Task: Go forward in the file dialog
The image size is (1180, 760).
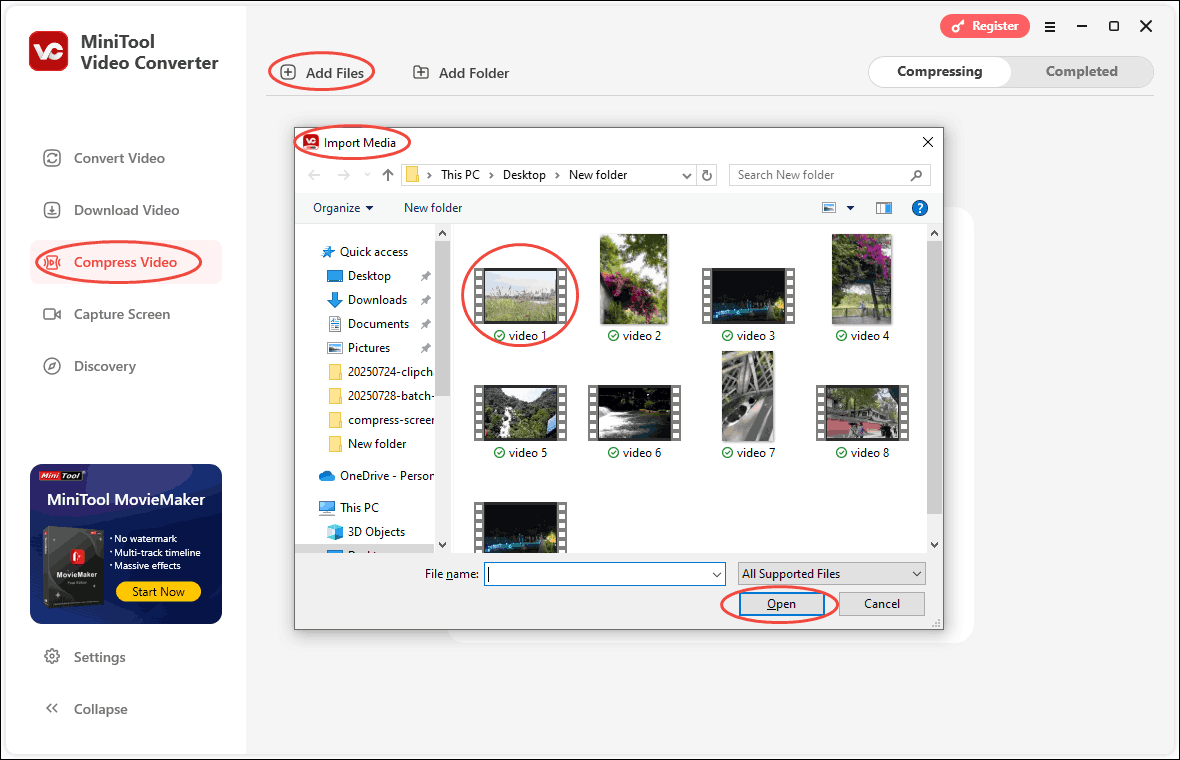Action: [343, 175]
